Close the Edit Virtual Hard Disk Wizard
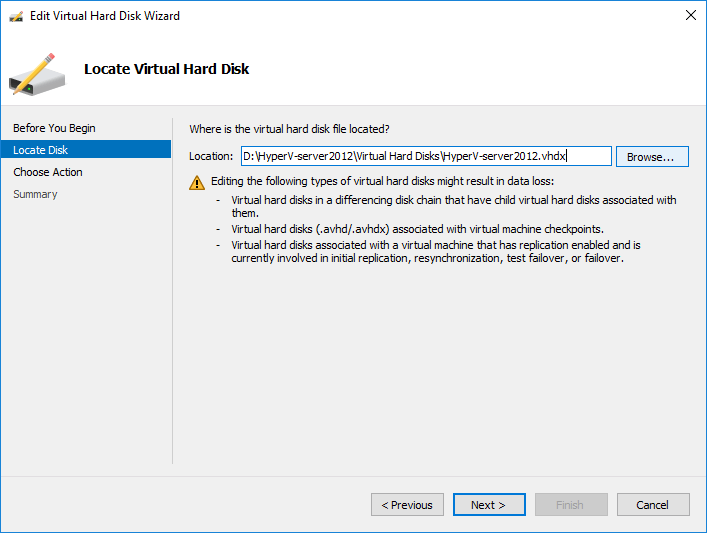The height and width of the screenshot is (533, 707). coord(690,16)
